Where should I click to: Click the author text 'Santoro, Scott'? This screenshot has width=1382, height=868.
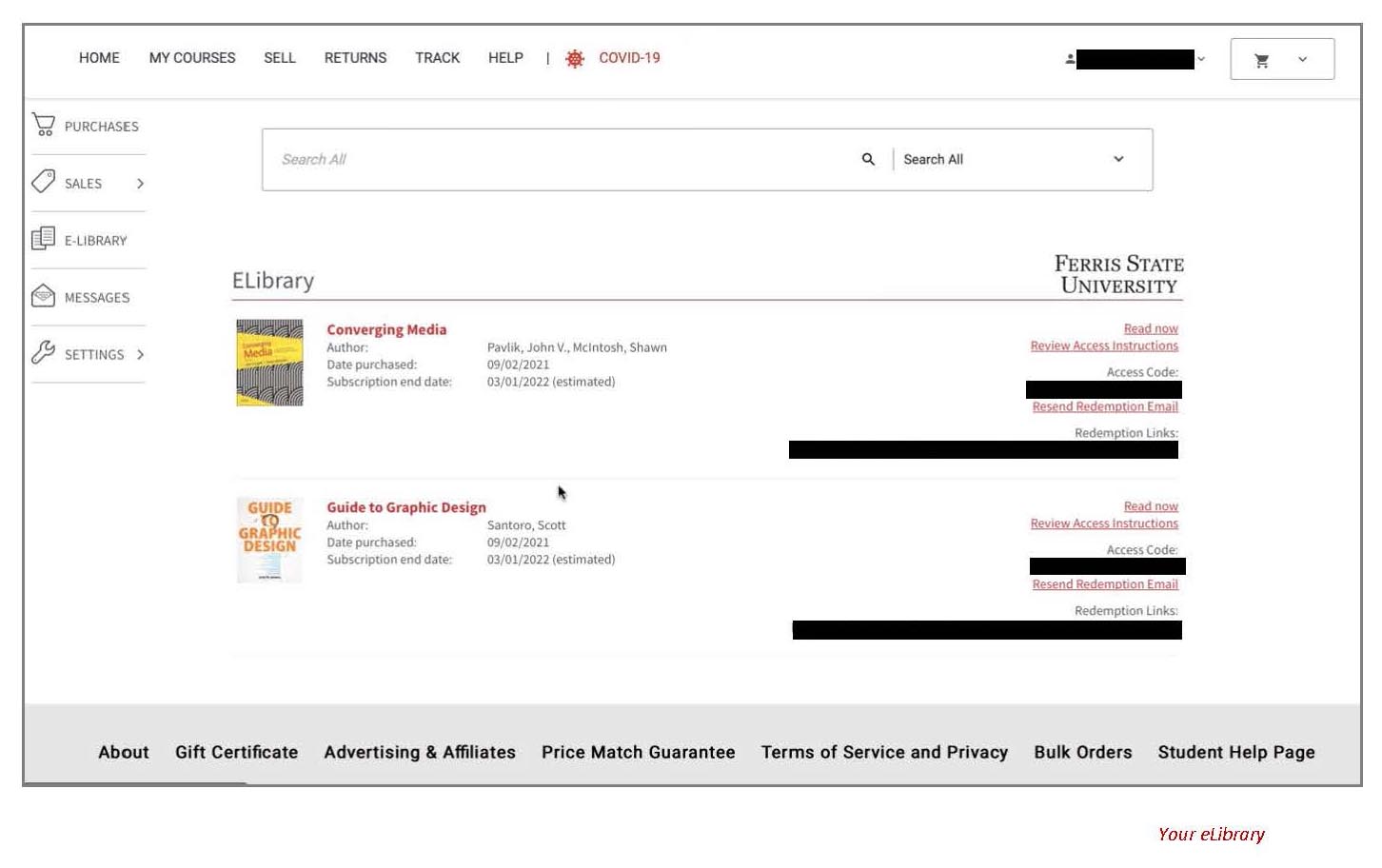point(526,525)
